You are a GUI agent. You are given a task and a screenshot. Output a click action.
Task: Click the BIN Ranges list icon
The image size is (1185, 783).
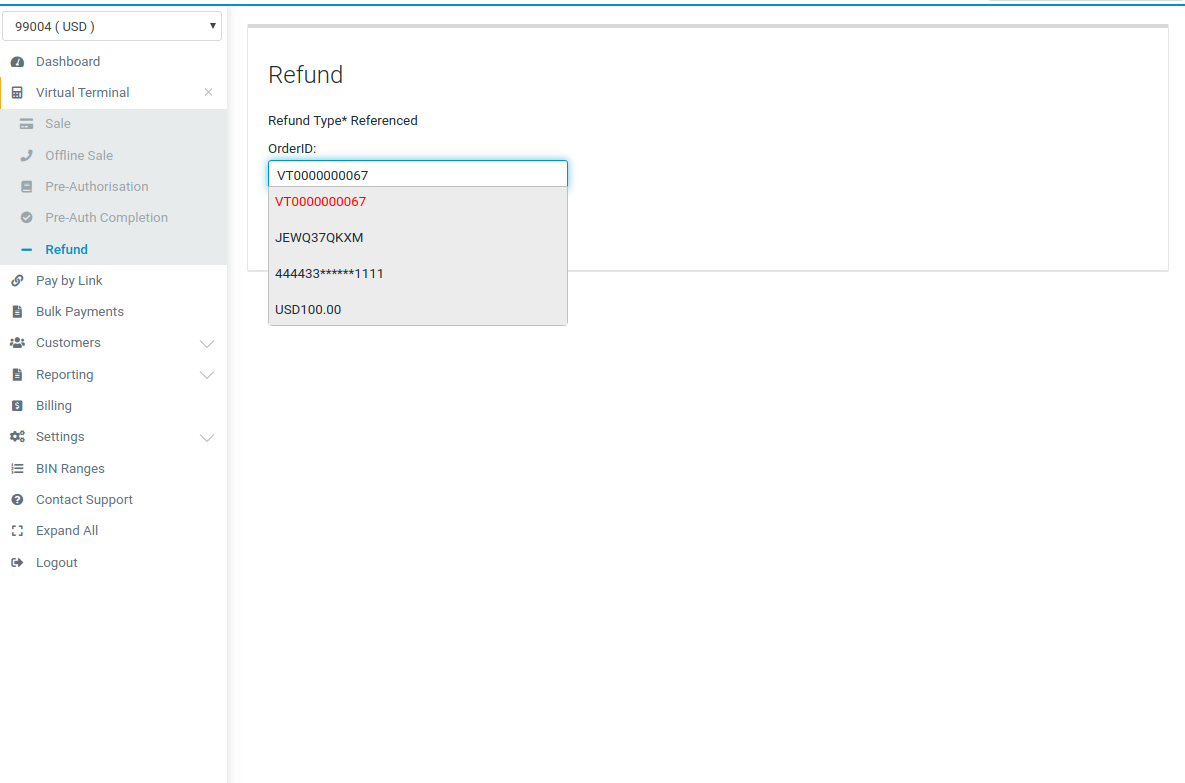pos(17,469)
